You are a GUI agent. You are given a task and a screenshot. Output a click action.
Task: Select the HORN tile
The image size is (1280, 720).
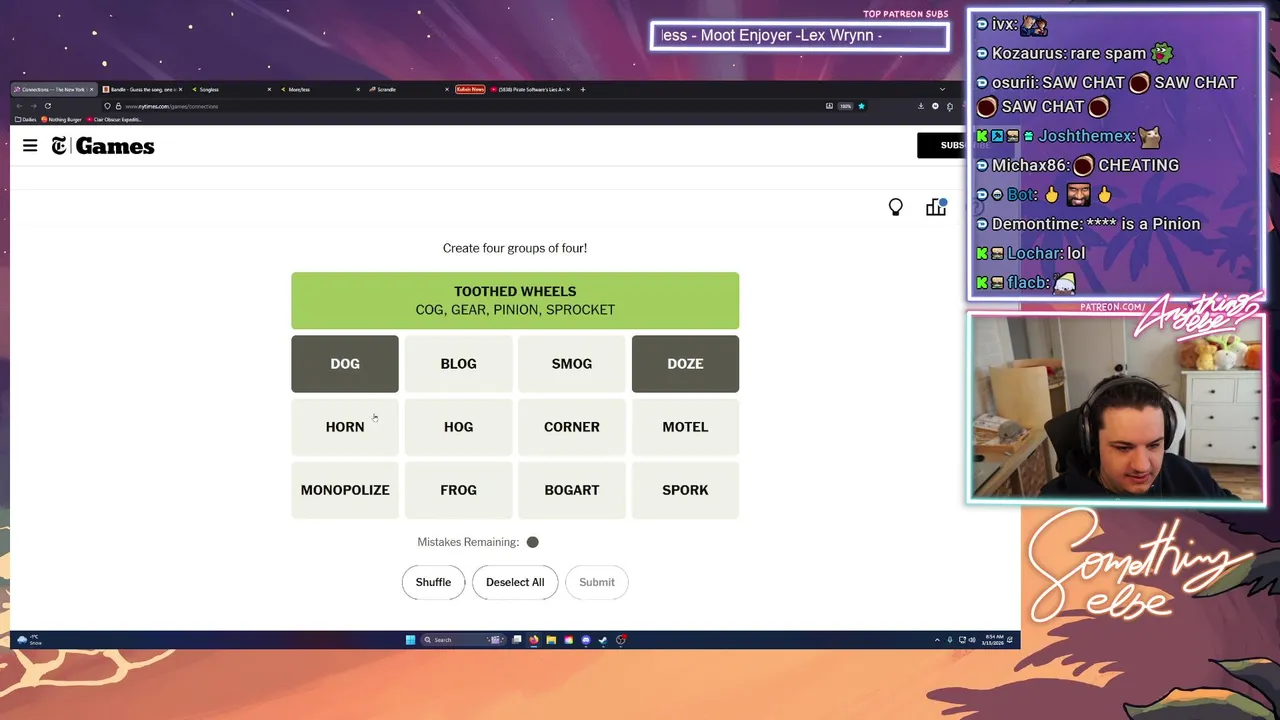[345, 427]
